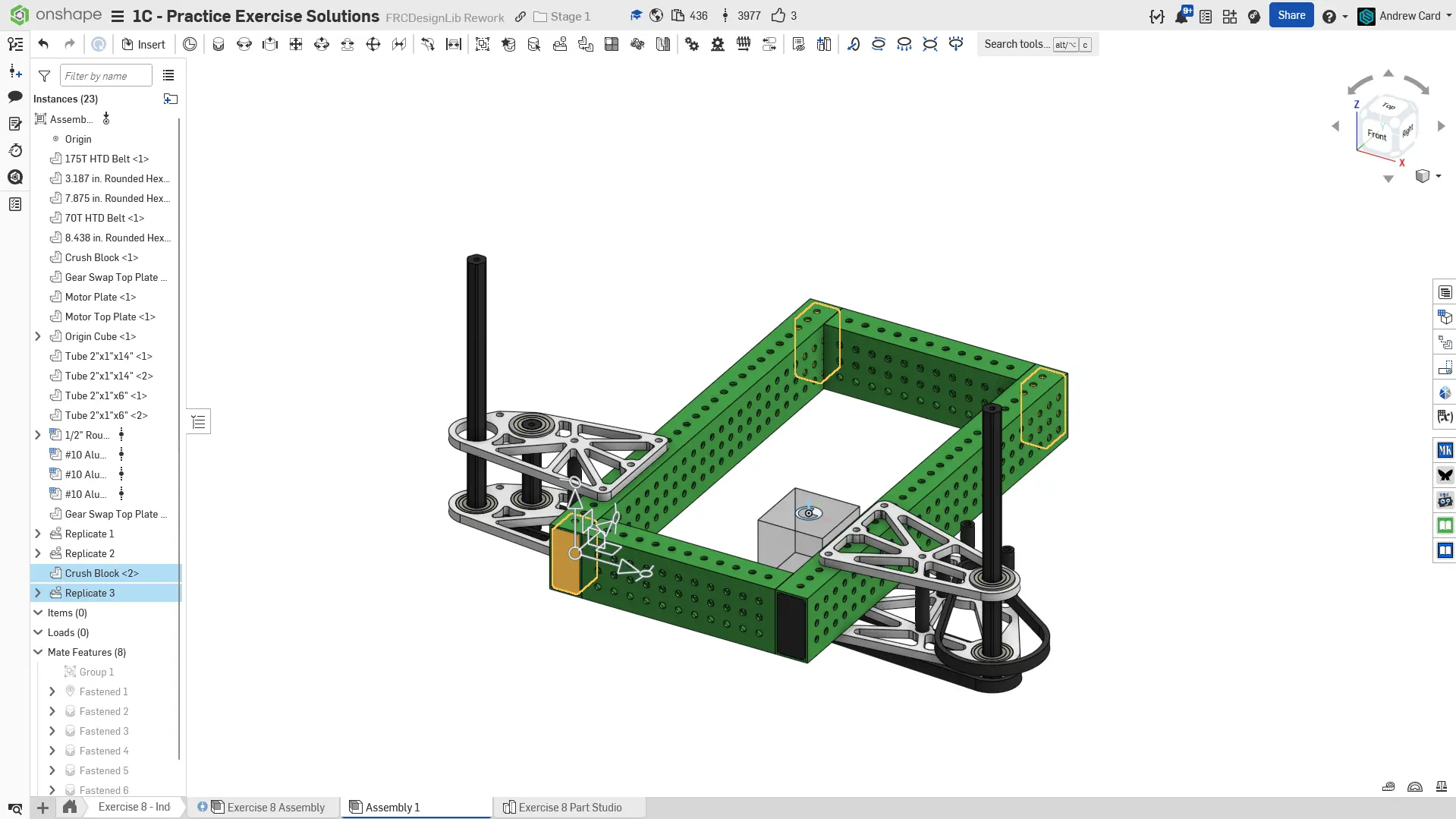Collapse the Loads (0) section
1456x819 pixels.
(38, 632)
